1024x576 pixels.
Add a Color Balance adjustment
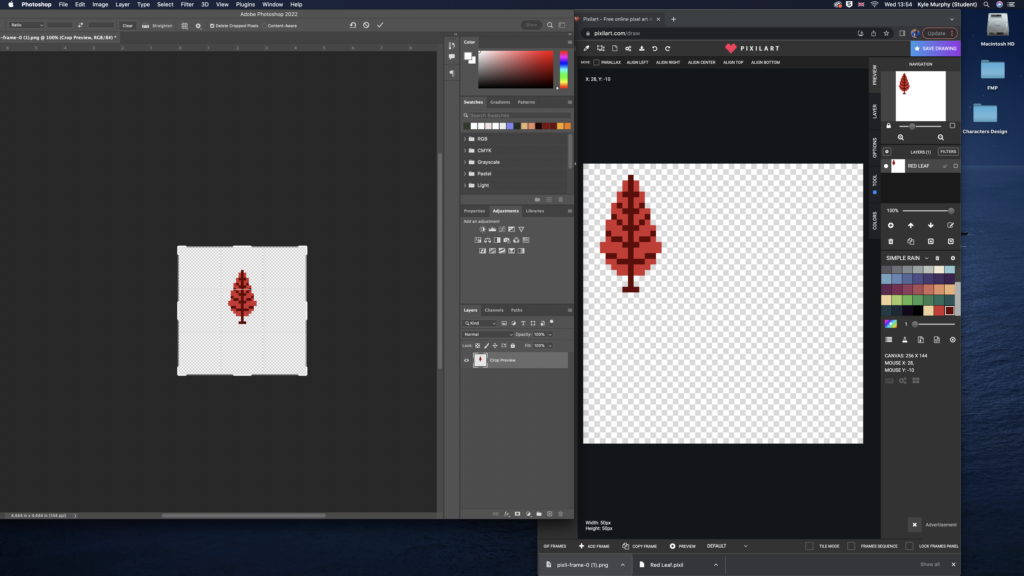pos(487,240)
